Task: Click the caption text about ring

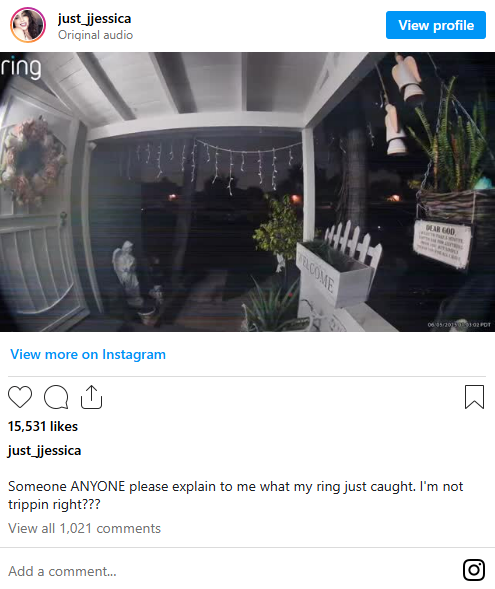Action: [235, 495]
